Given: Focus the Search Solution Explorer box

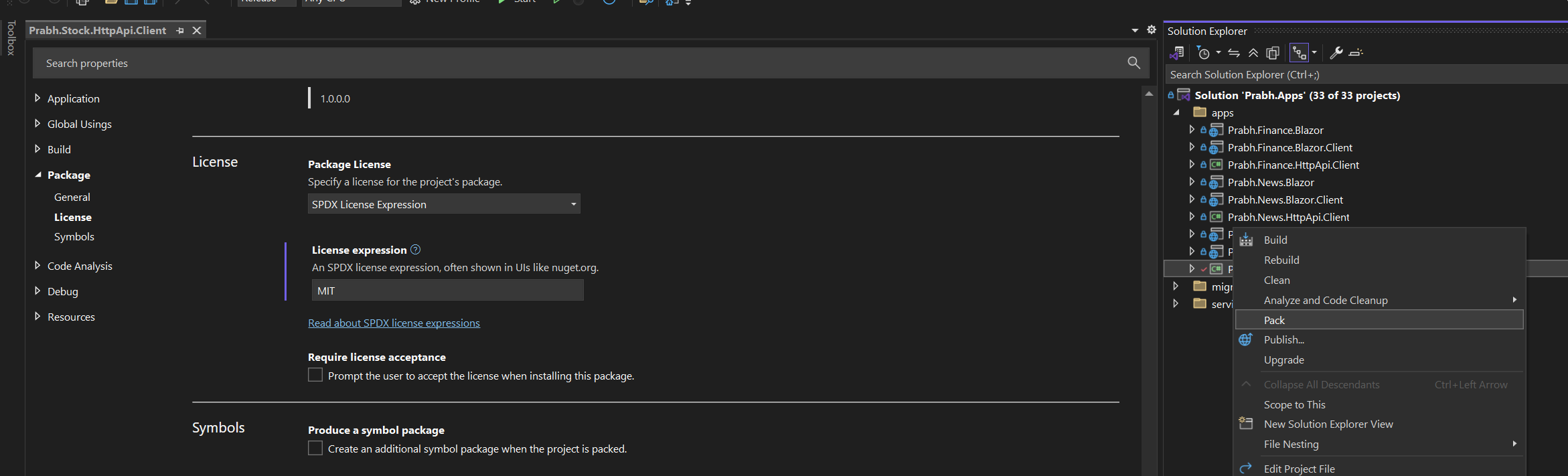Looking at the screenshot, I should tap(1366, 74).
